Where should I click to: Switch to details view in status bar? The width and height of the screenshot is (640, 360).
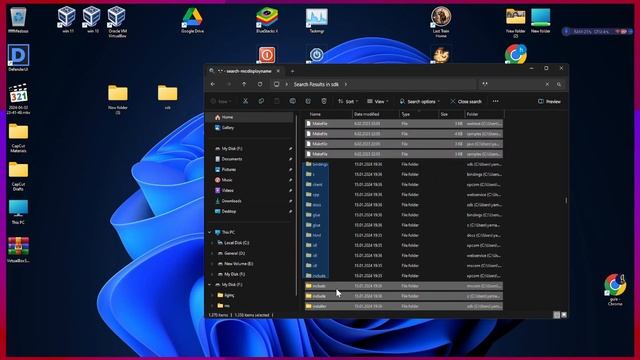click(x=556, y=315)
